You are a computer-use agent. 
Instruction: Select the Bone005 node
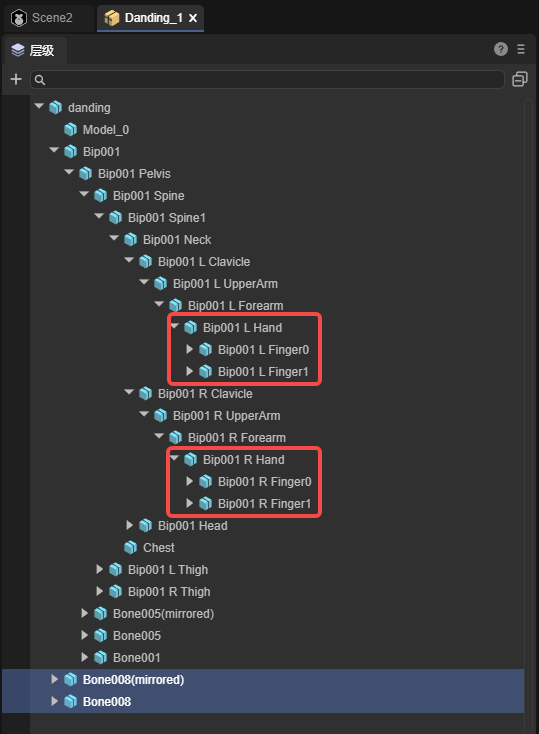click(x=136, y=636)
